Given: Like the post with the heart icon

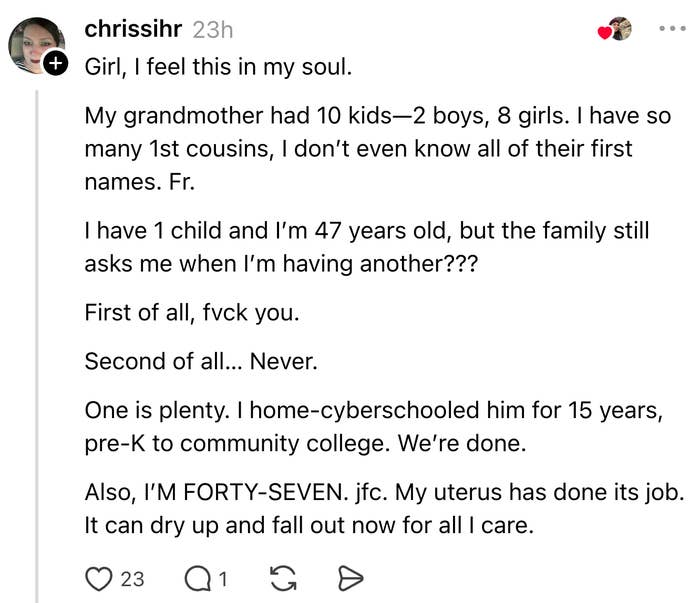Looking at the screenshot, I should (x=100, y=578).
